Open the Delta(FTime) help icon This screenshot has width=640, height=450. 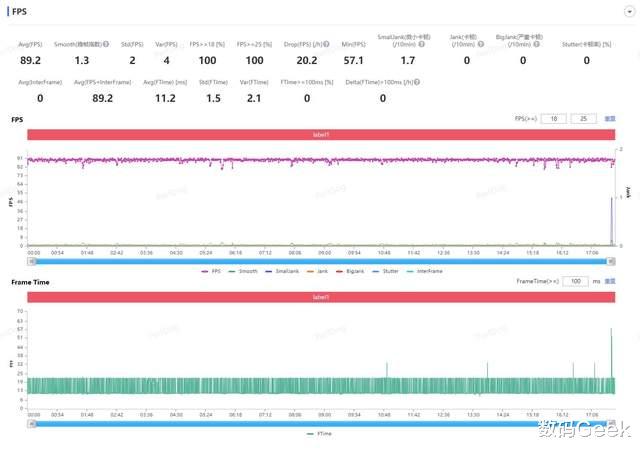click(417, 82)
